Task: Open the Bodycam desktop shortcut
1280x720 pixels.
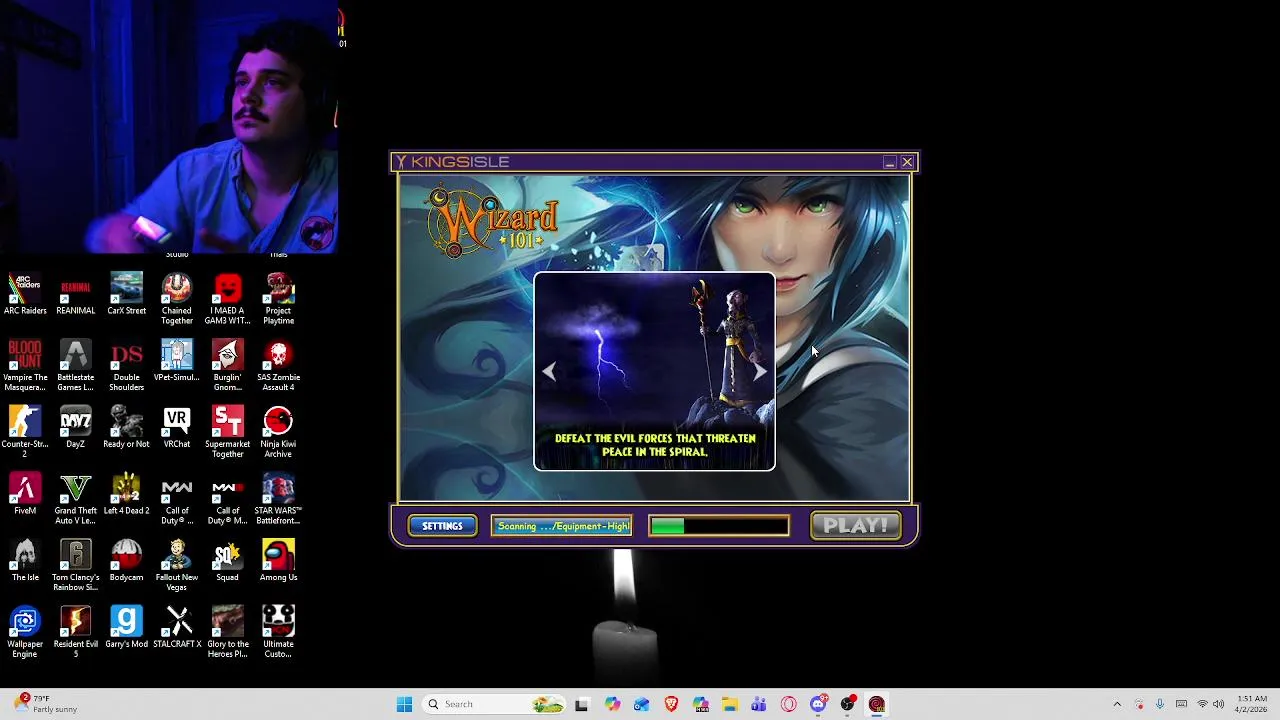Action: pos(126,561)
